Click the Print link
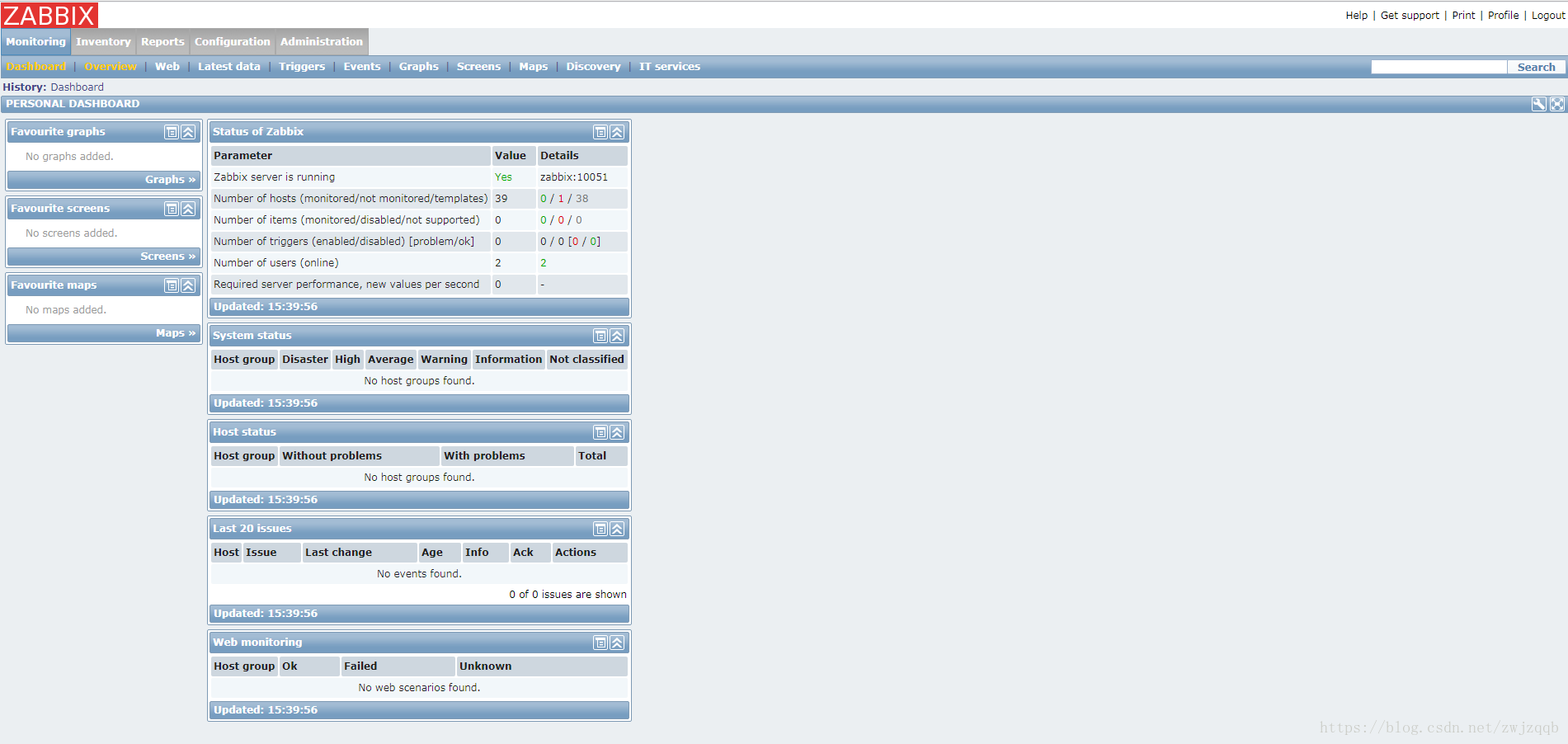 click(1463, 15)
